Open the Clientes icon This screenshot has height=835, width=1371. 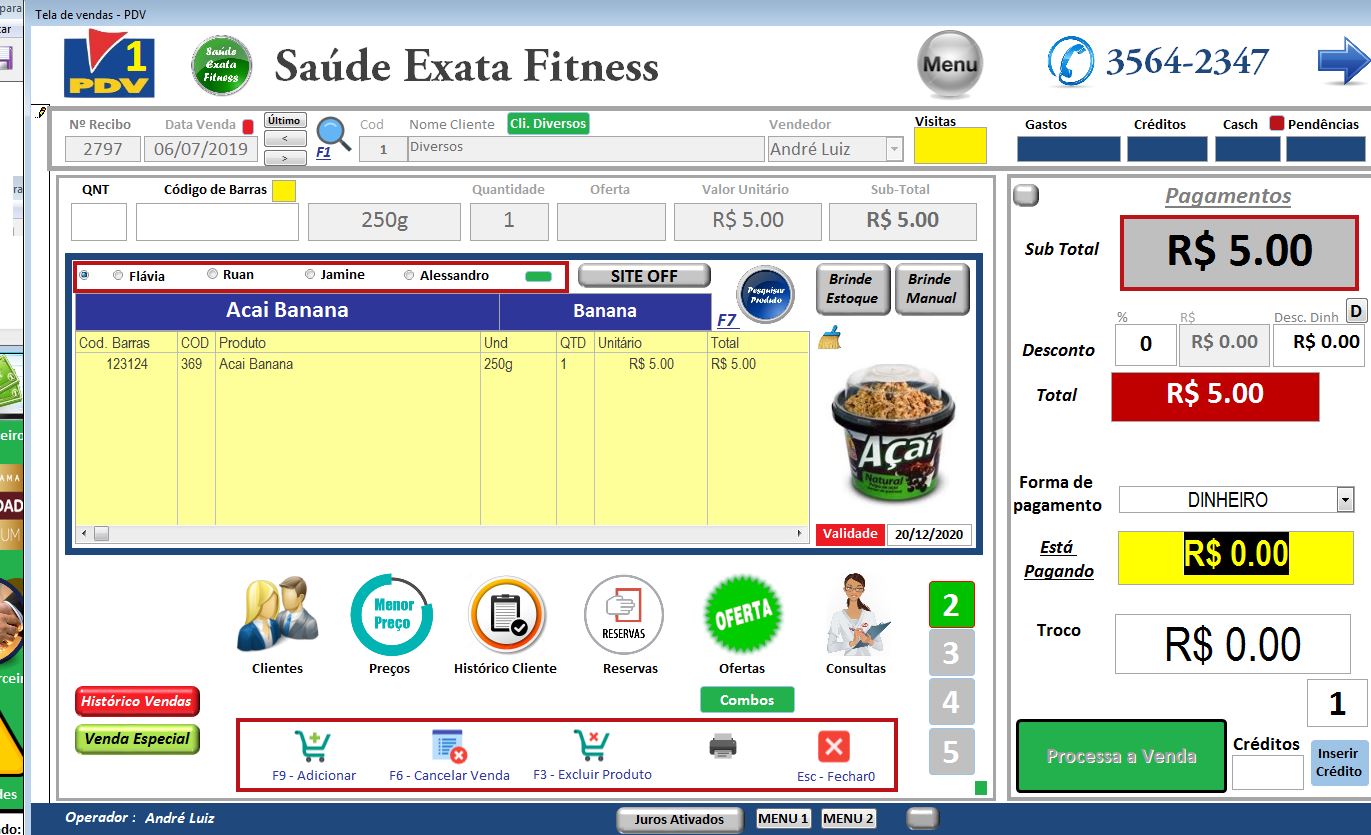(277, 614)
